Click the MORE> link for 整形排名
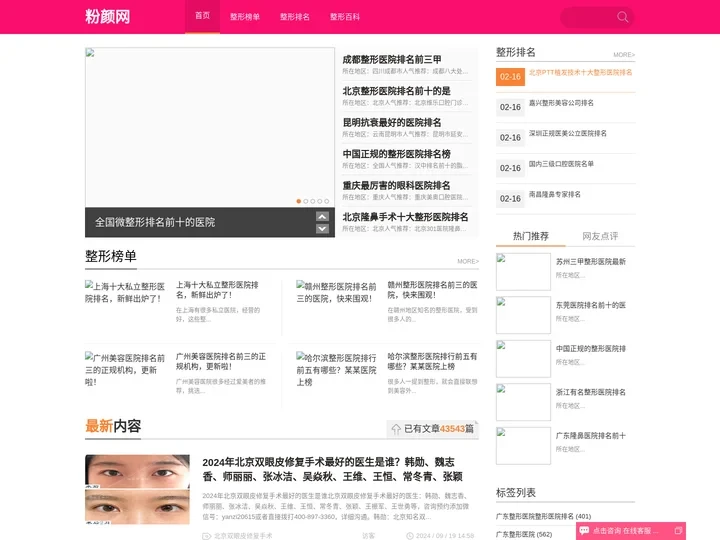This screenshot has width=720, height=540. (624, 55)
